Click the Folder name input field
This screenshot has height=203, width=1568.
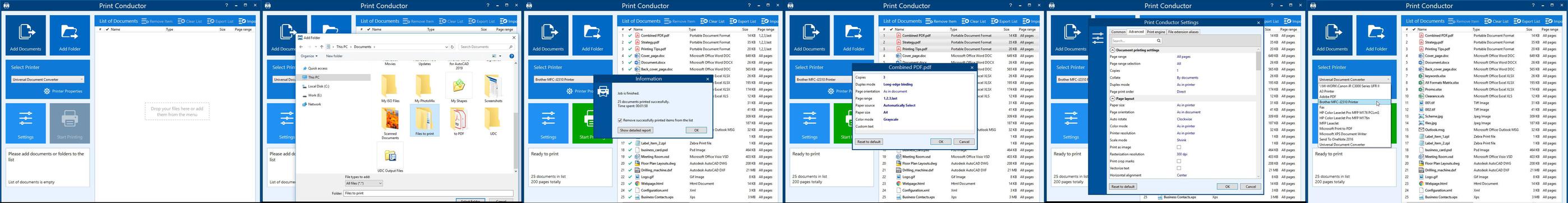click(429, 193)
